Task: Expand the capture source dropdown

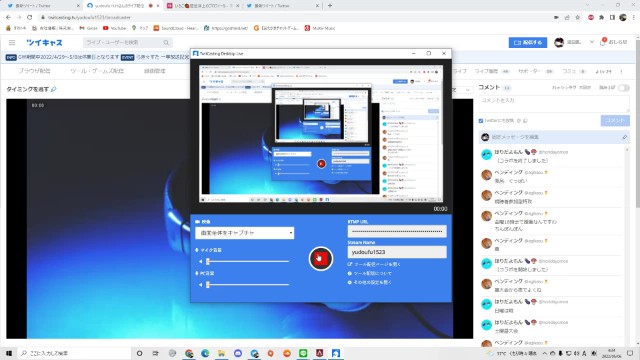Action: 244,233
